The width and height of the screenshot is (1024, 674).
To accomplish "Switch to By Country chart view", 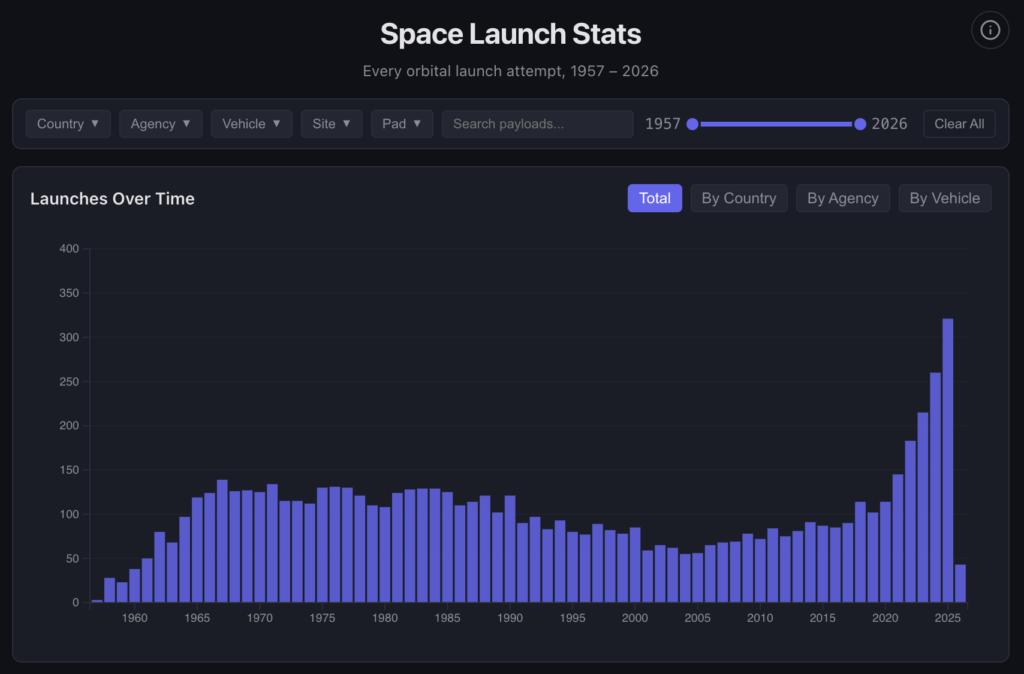I will click(x=739, y=198).
